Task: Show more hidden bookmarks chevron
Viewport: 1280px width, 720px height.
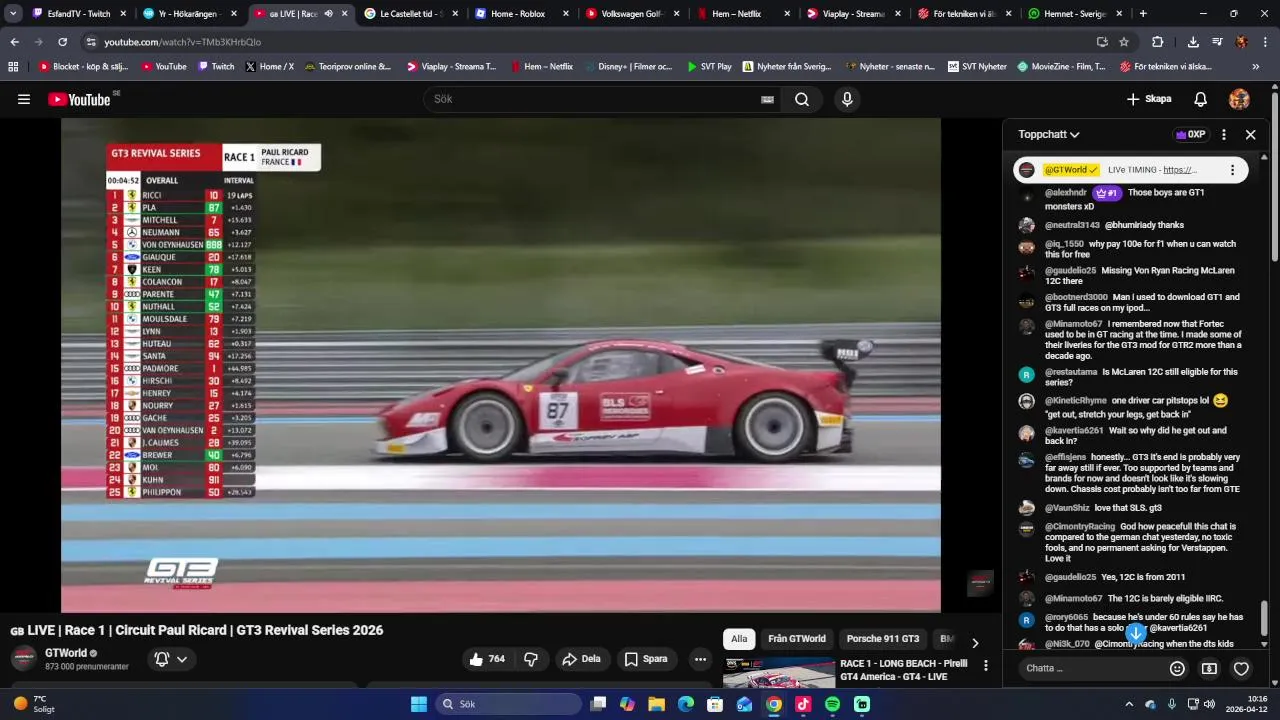Action: click(x=1256, y=67)
